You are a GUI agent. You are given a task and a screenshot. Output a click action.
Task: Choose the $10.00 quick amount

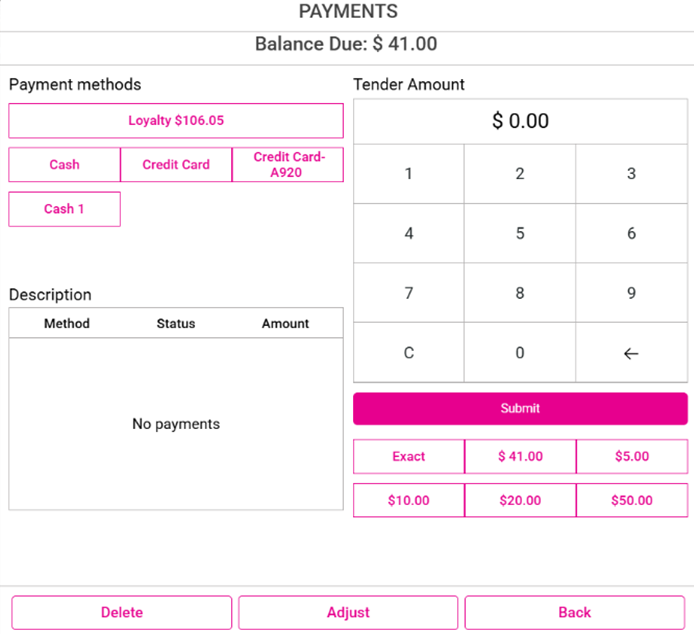[408, 501]
